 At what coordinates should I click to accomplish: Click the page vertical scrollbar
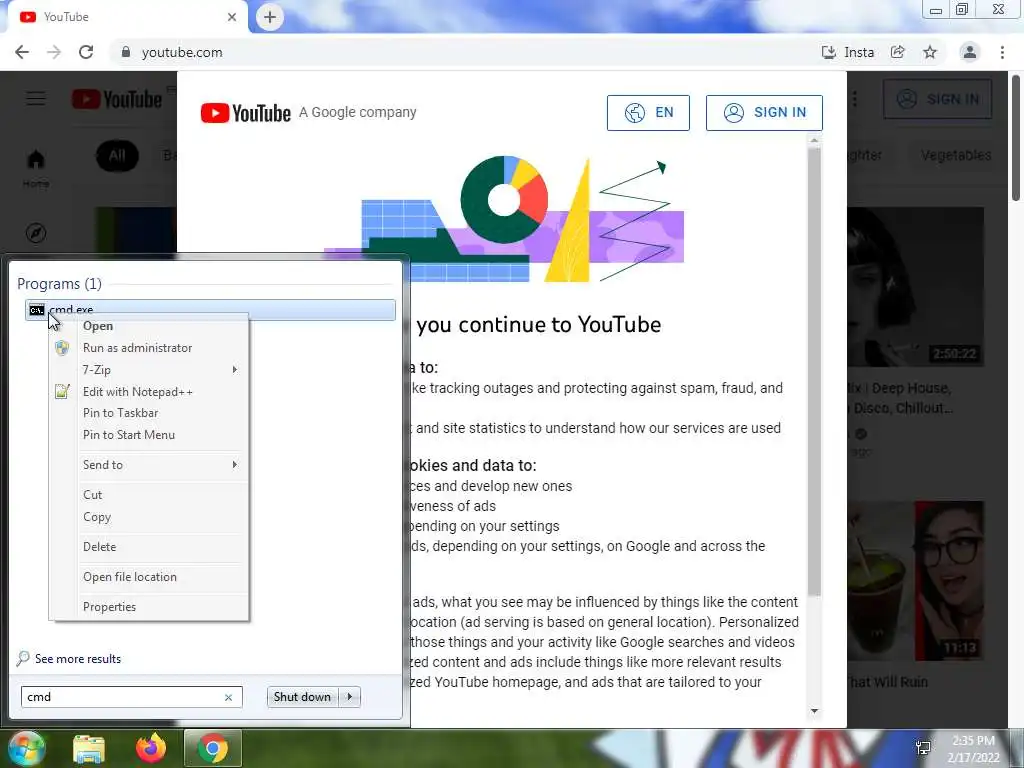1017,137
